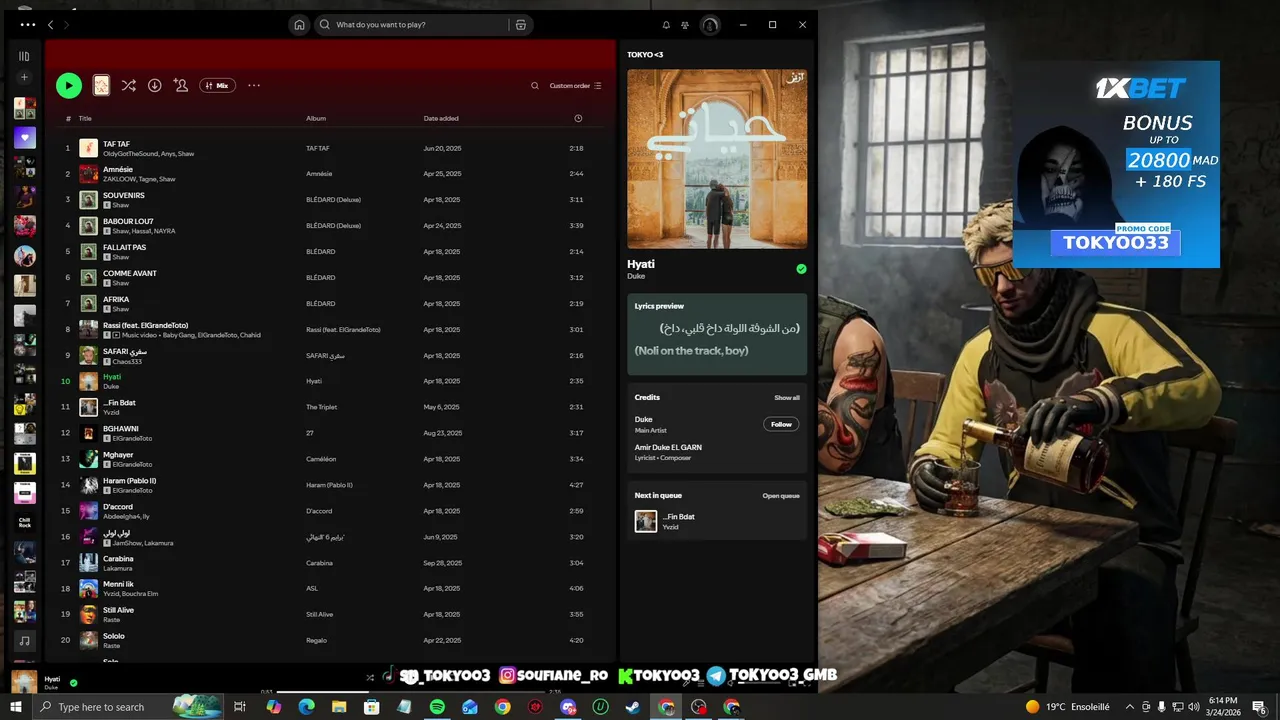Toggle shuffle in the bottom player bar
This screenshot has height=720, width=1280.
click(x=370, y=677)
